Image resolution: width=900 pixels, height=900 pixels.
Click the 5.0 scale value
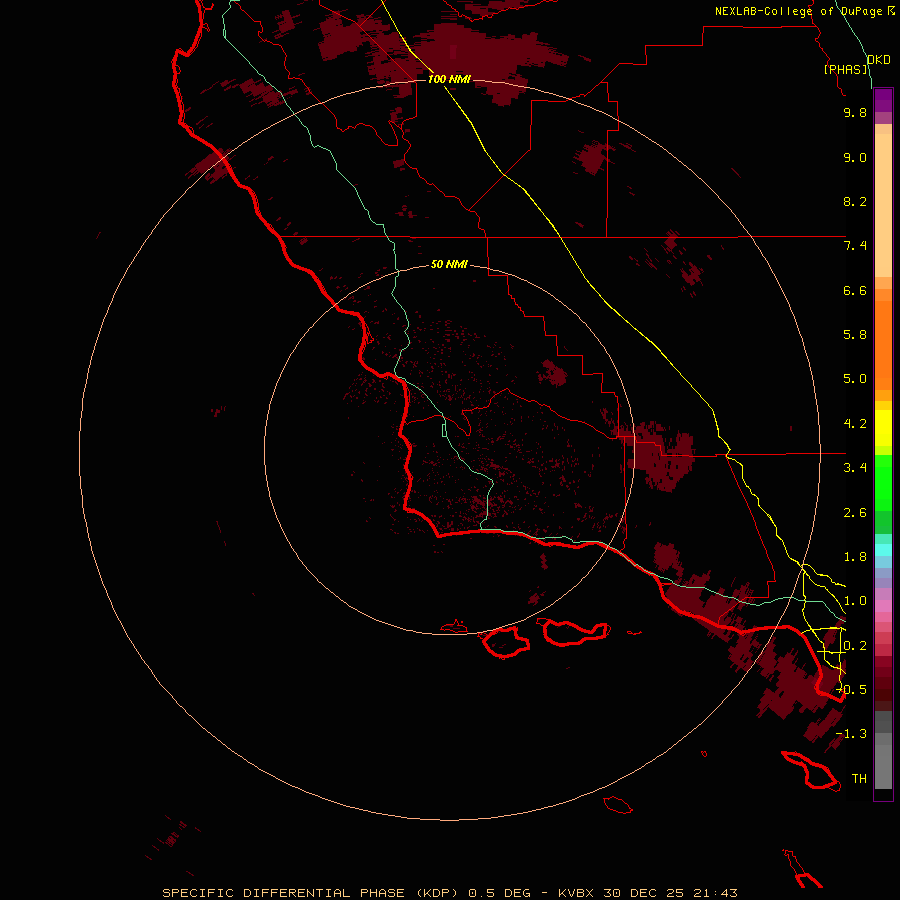(x=855, y=379)
